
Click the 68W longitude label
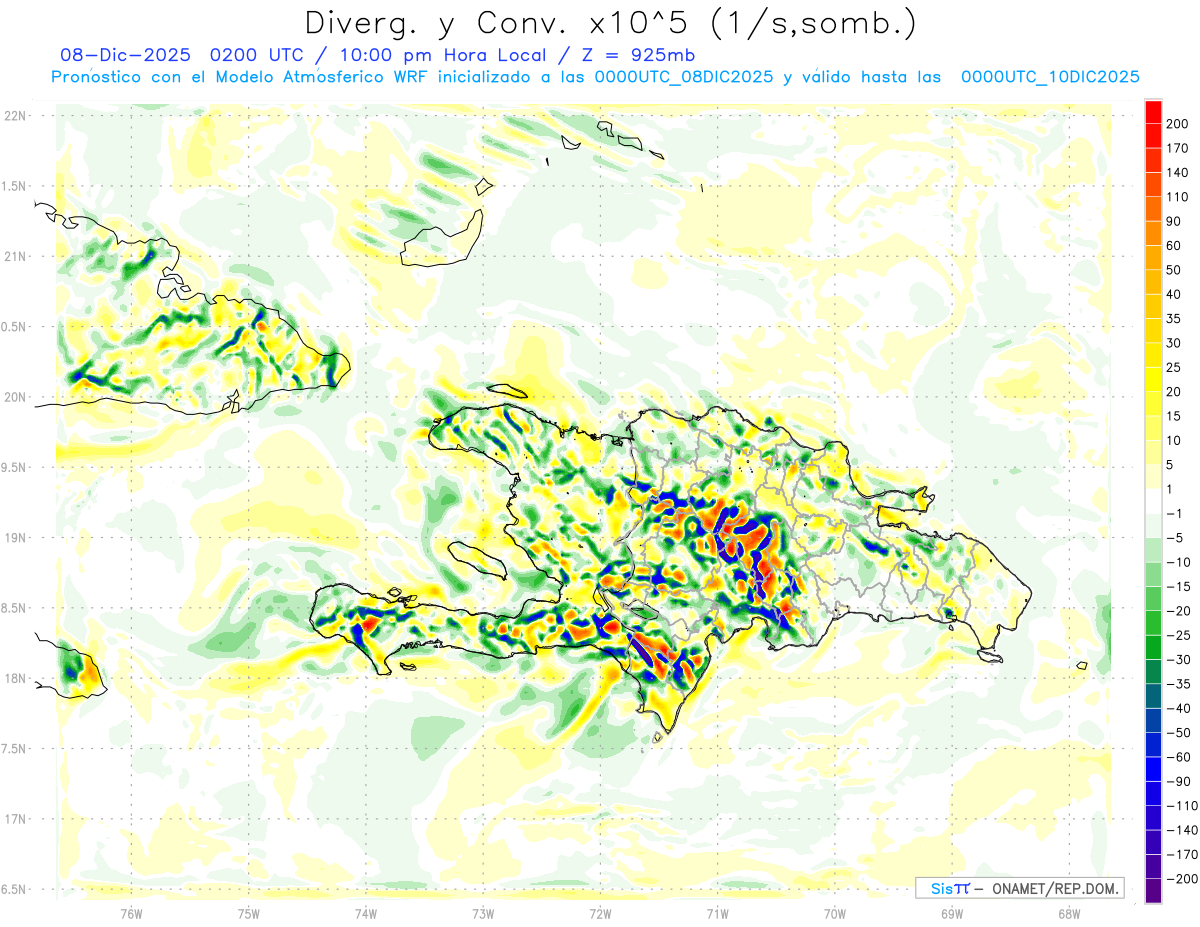tap(1069, 913)
